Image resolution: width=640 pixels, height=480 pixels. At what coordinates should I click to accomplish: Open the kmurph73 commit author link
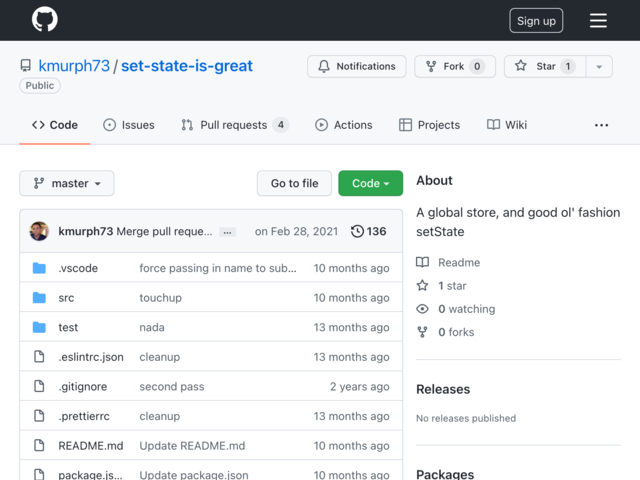pos(86,231)
